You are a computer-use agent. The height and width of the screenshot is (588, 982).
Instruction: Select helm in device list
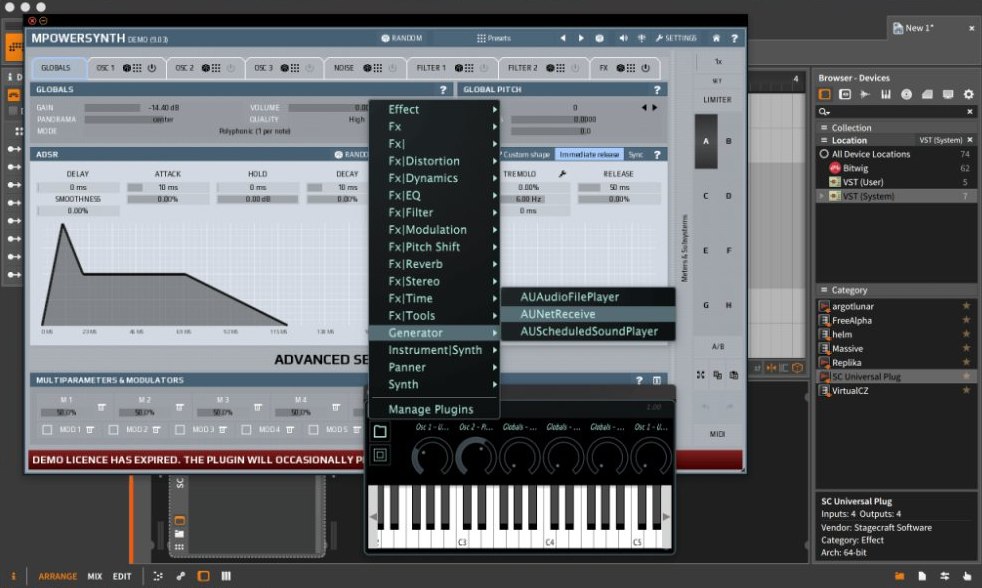tap(842, 334)
